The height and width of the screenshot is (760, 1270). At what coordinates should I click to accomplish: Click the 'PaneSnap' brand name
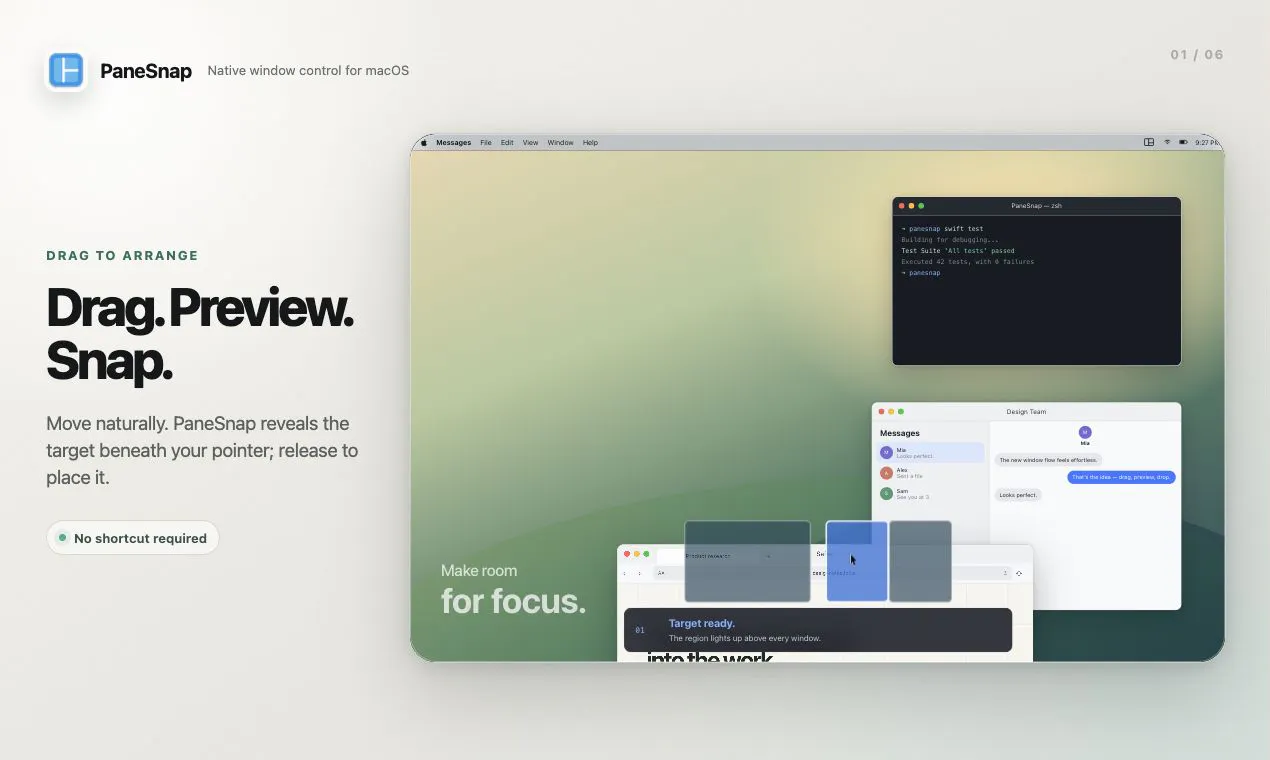(146, 71)
